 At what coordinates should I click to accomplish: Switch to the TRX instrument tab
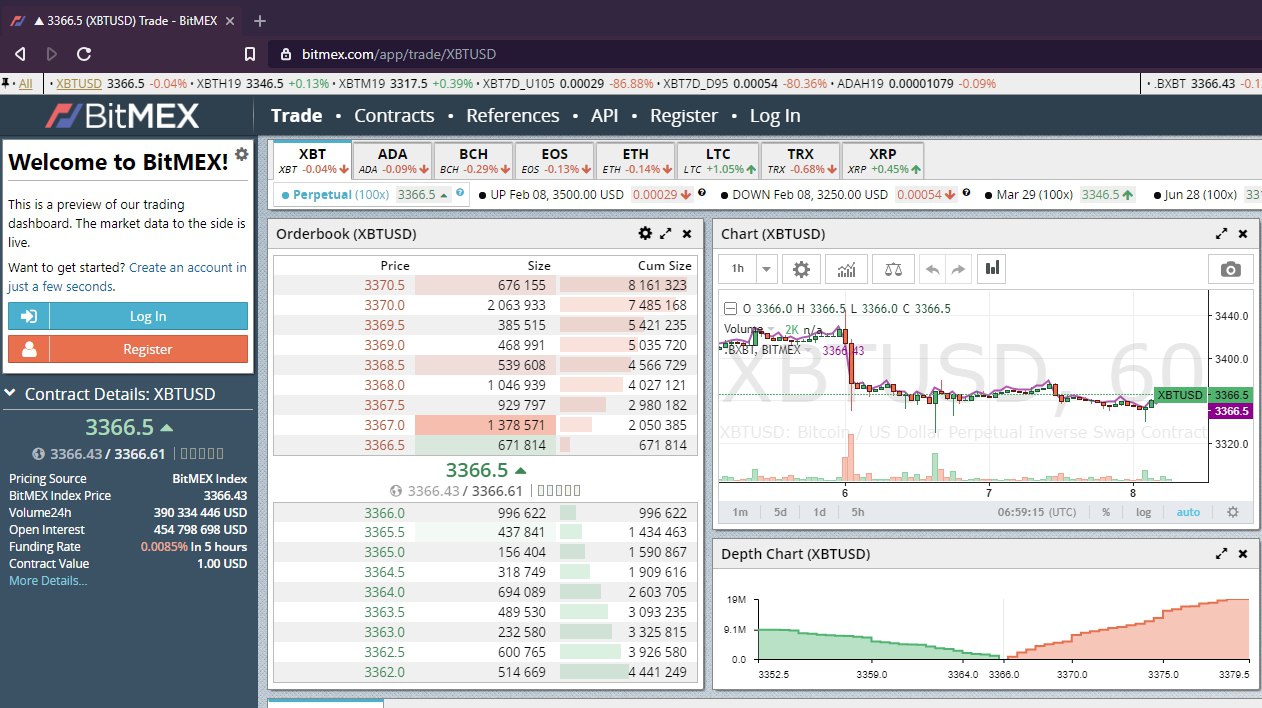[800, 160]
